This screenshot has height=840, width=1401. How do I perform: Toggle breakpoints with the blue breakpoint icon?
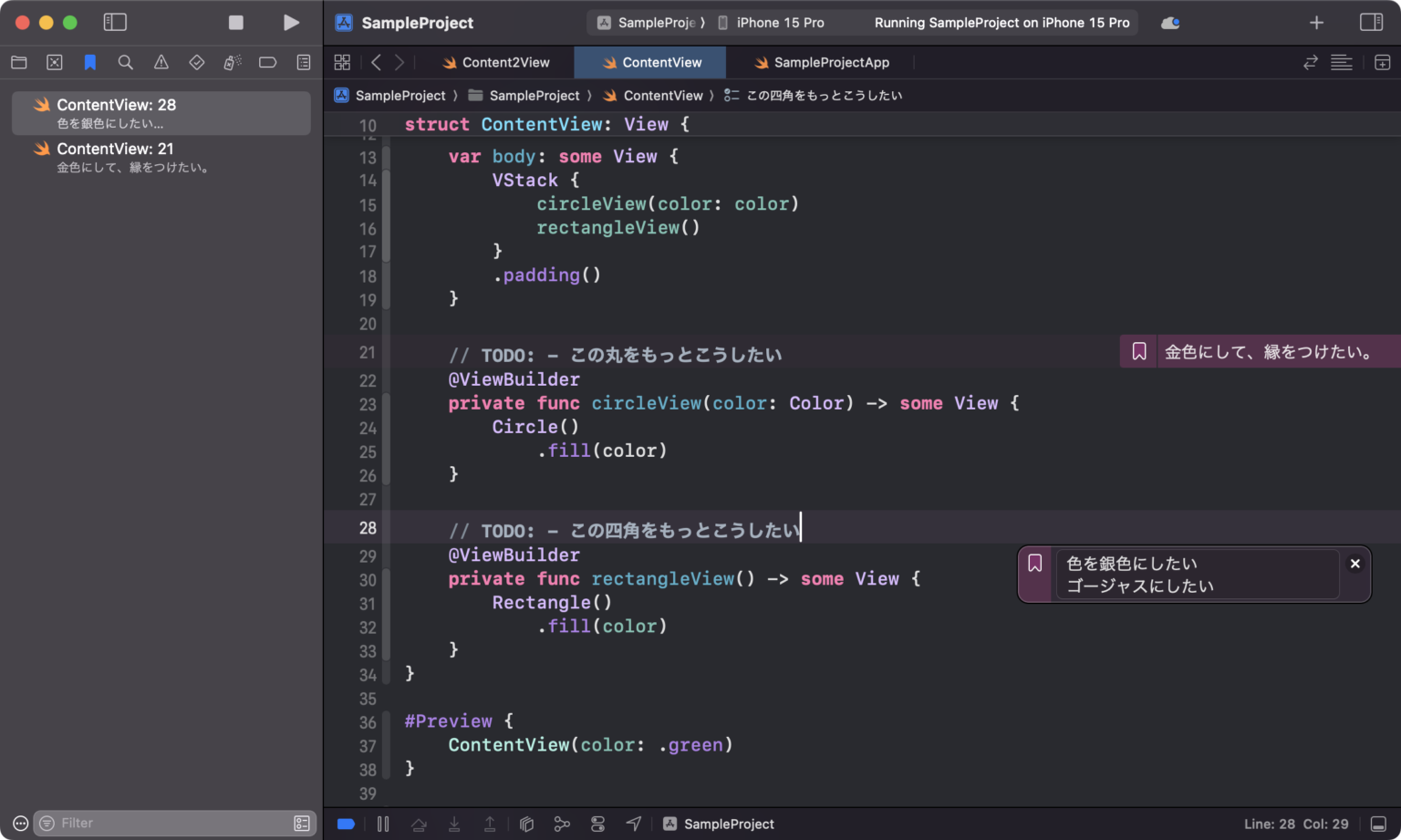[x=345, y=824]
